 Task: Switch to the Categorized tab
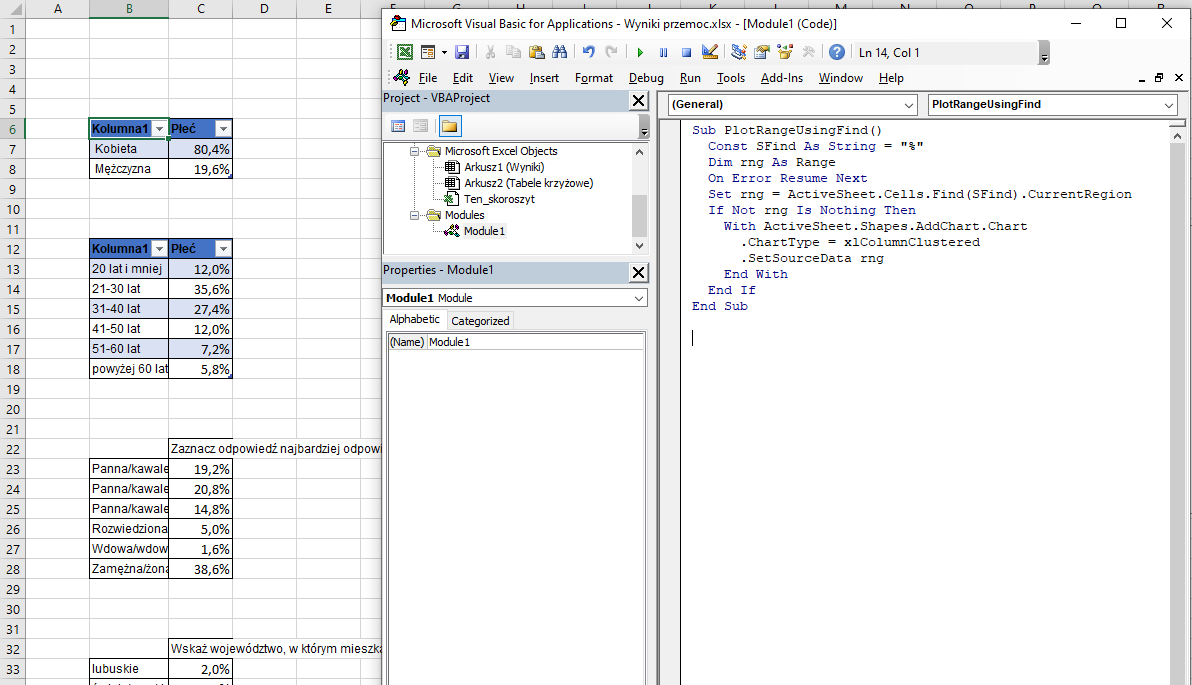point(480,321)
